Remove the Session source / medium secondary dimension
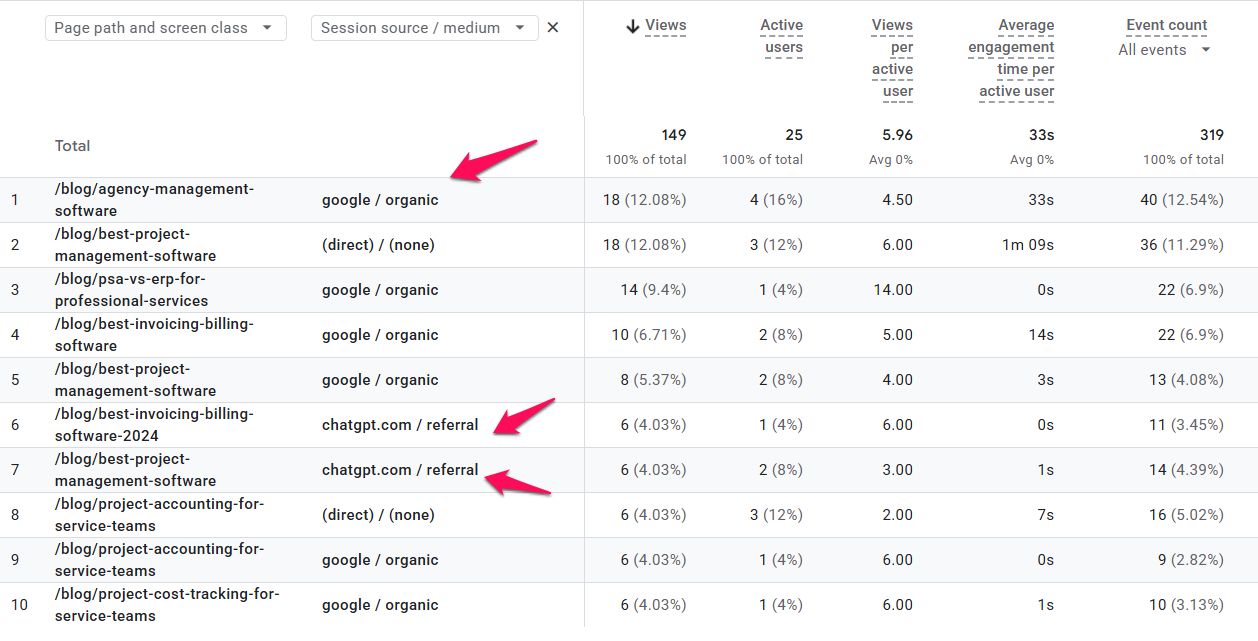Image resolution: width=1258 pixels, height=641 pixels. click(x=553, y=28)
